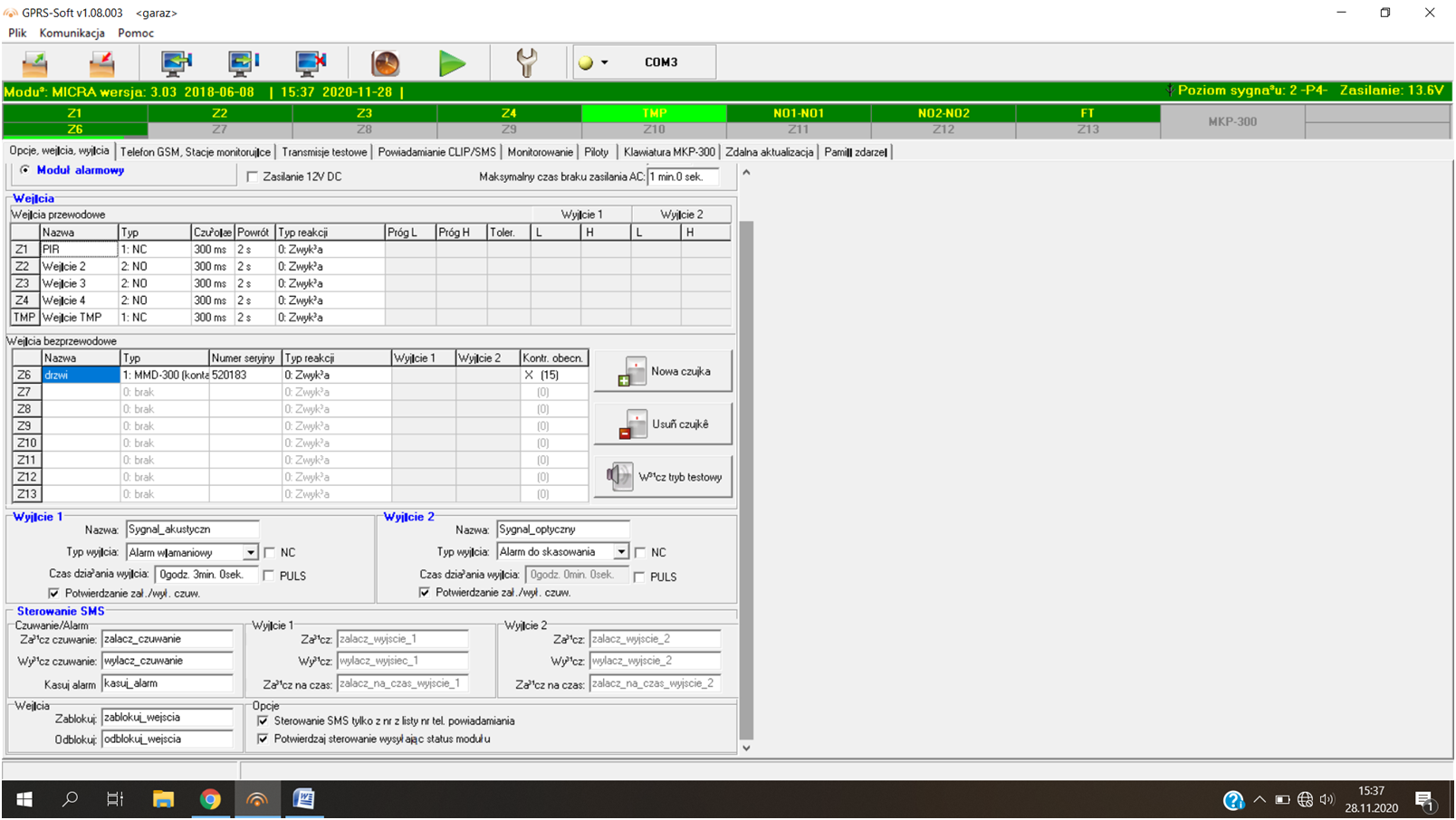1456x820 pixels.
Task: Toggle Potwierdzanie zał./wył. czuw. for Wyjście 1
Action: tap(54, 594)
